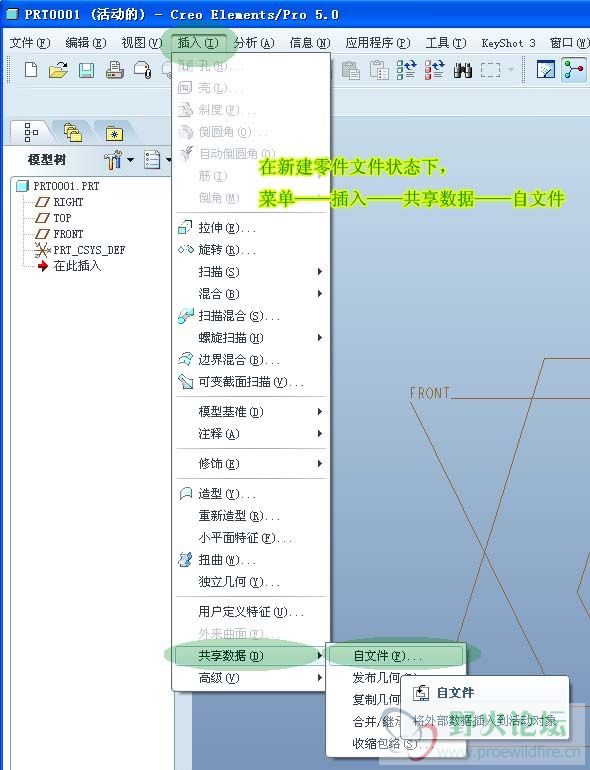This screenshot has width=590, height=770.
Task: Click the extrude icon beside 拉伸
Action: point(185,227)
